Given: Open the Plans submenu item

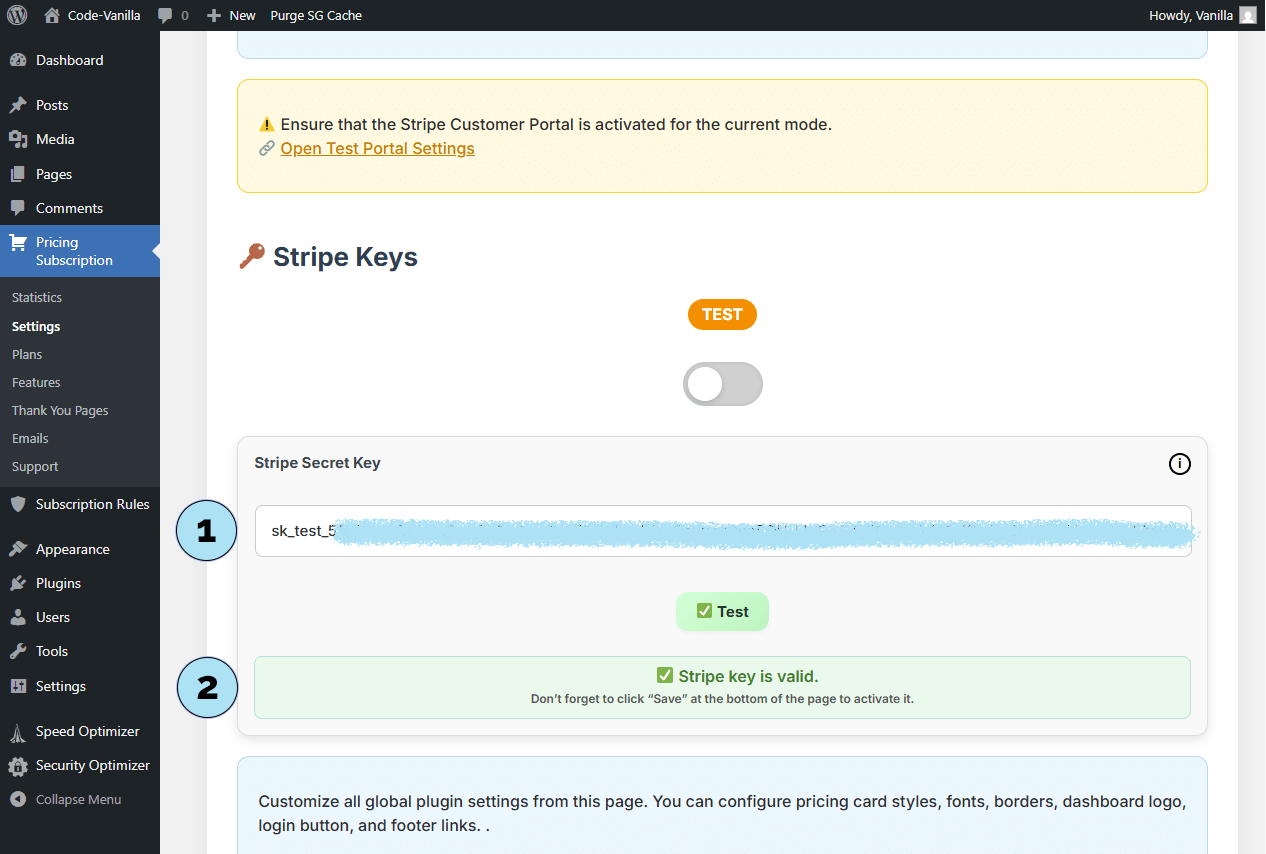Looking at the screenshot, I should (27, 354).
